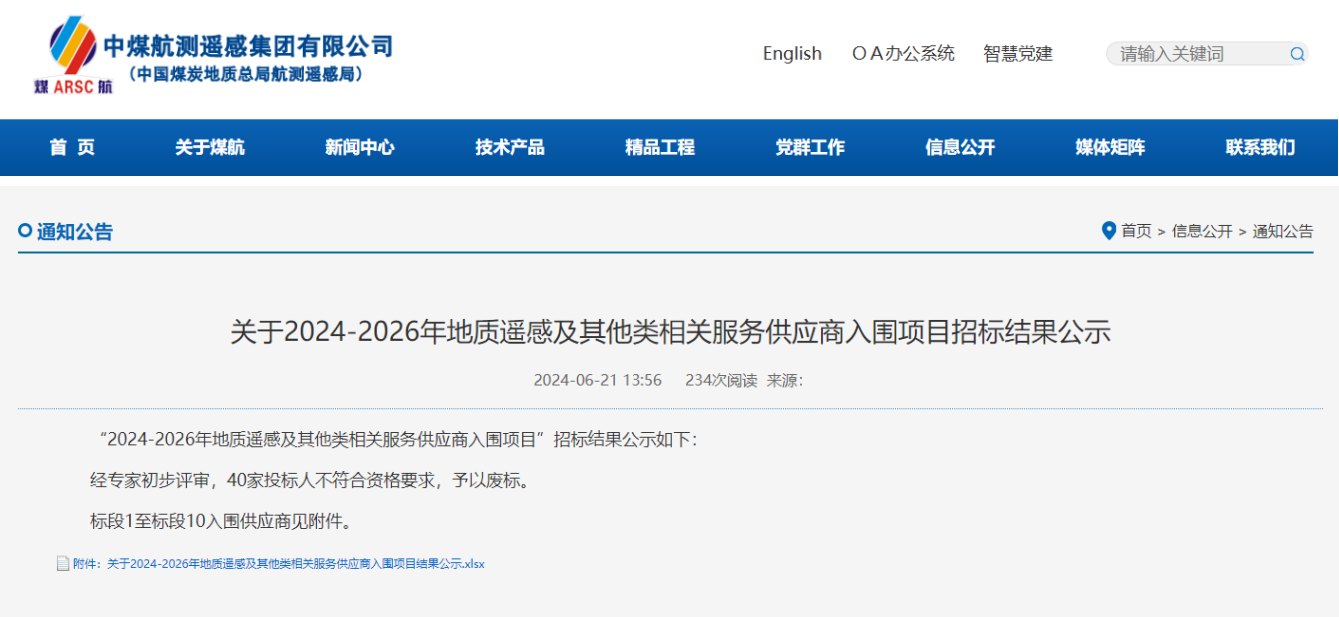Click the search magnifier icon

pyautogui.click(x=1296, y=54)
